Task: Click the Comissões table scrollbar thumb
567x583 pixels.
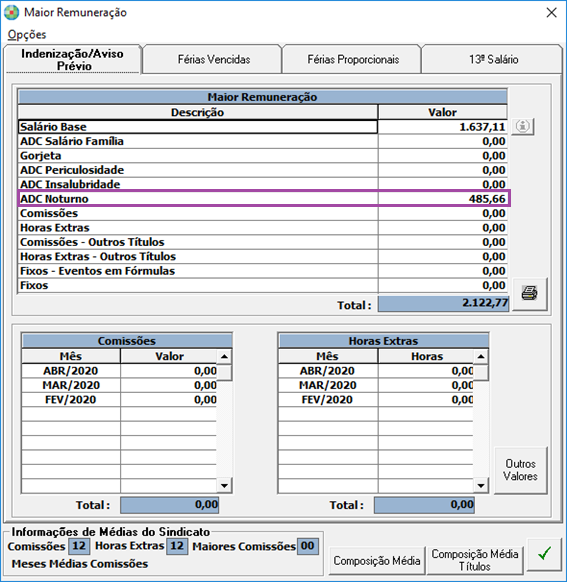Action: click(x=224, y=372)
